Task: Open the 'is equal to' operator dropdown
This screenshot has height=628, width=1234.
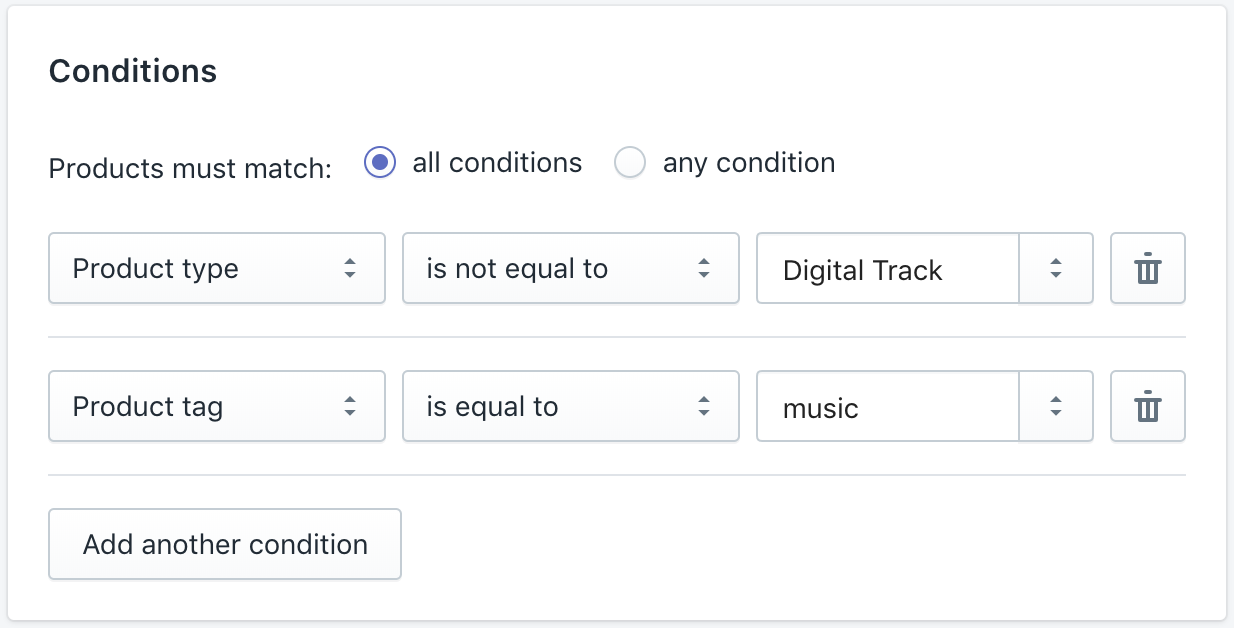Action: pyautogui.click(x=571, y=406)
